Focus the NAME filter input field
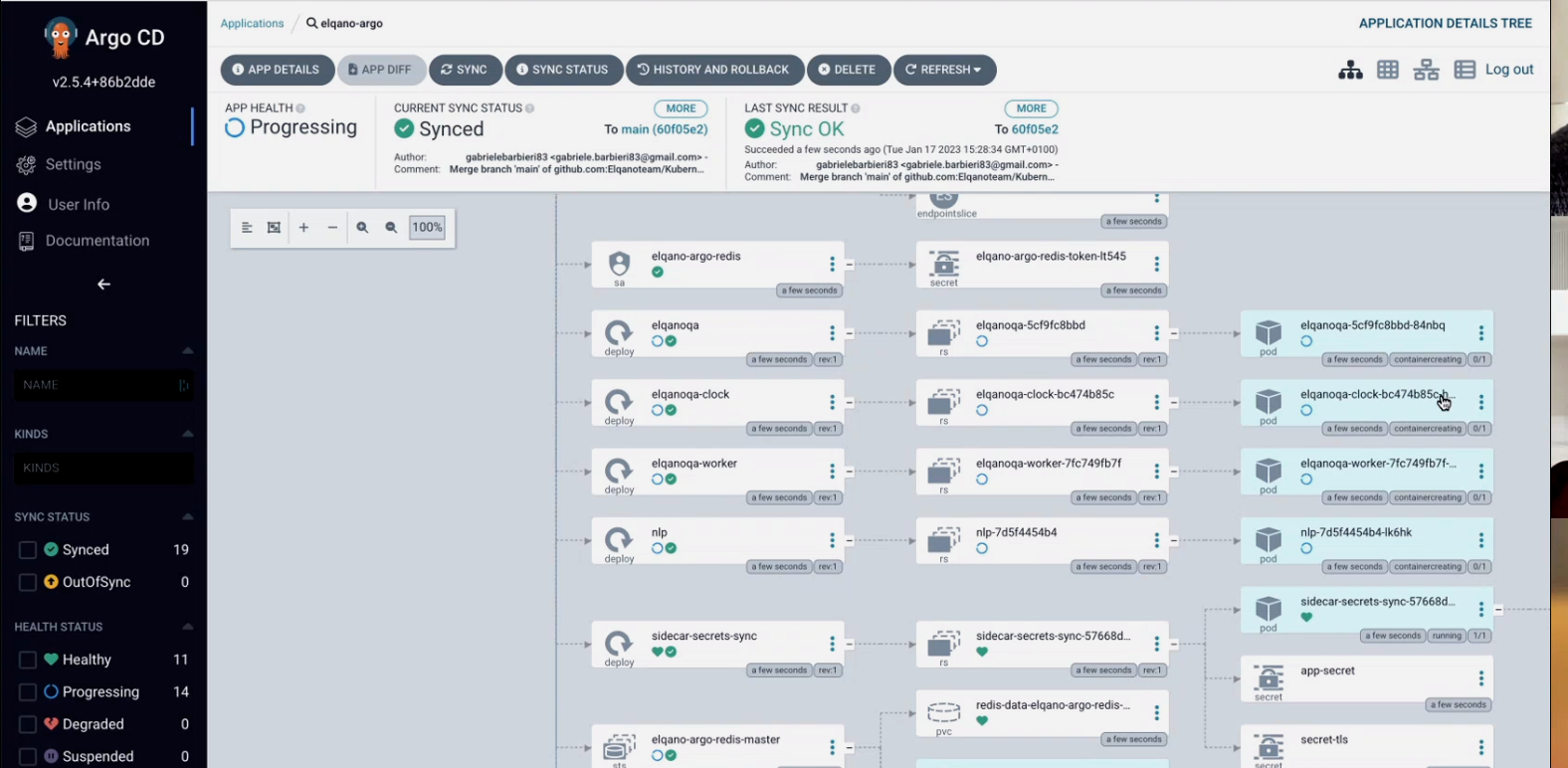 pos(103,385)
